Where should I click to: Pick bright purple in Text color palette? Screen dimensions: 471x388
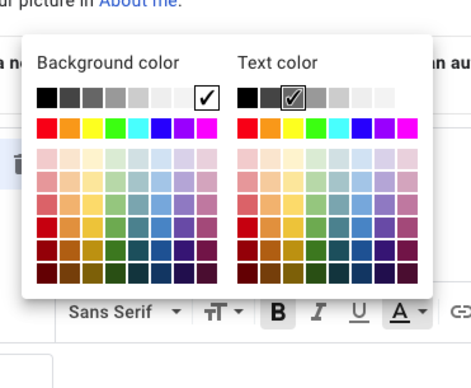[385, 128]
